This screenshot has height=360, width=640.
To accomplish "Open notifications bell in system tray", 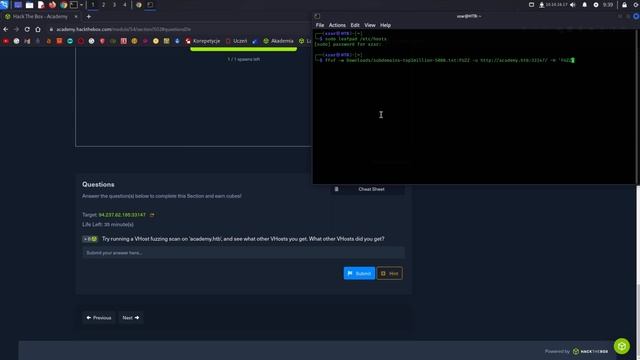I will pyautogui.click(x=584, y=5).
